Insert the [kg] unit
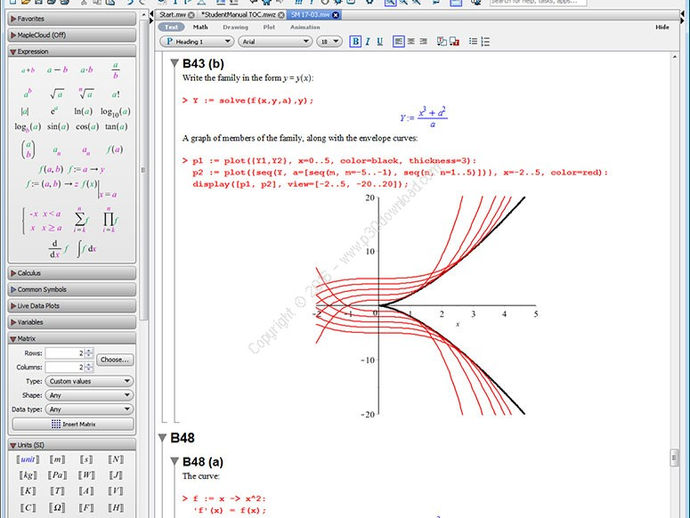This screenshot has width=690, height=518. [28, 475]
